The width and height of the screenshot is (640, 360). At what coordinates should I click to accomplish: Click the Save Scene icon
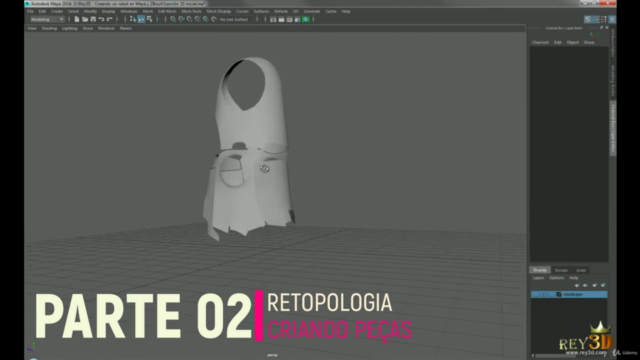93,19
